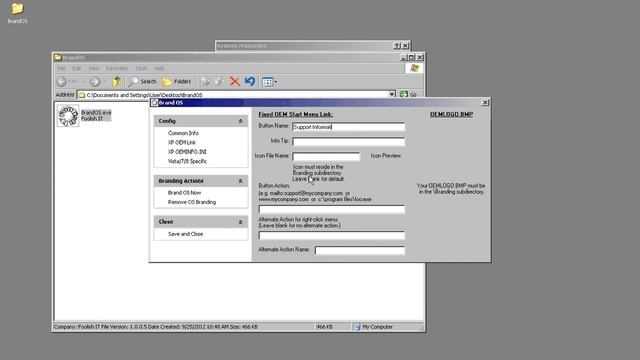Open the Tools menu in Explorer
Image resolution: width=640 pixels, height=360 pixels.
(141, 68)
